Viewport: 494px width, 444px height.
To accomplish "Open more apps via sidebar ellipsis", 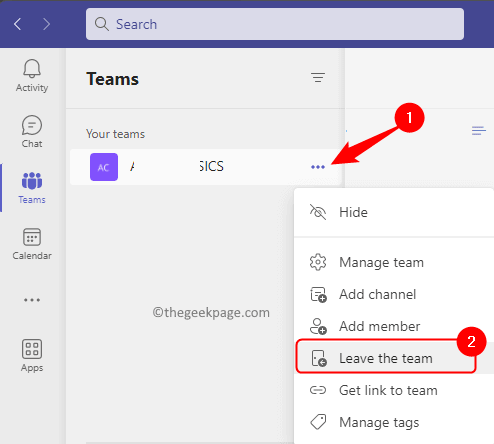I will [x=32, y=300].
